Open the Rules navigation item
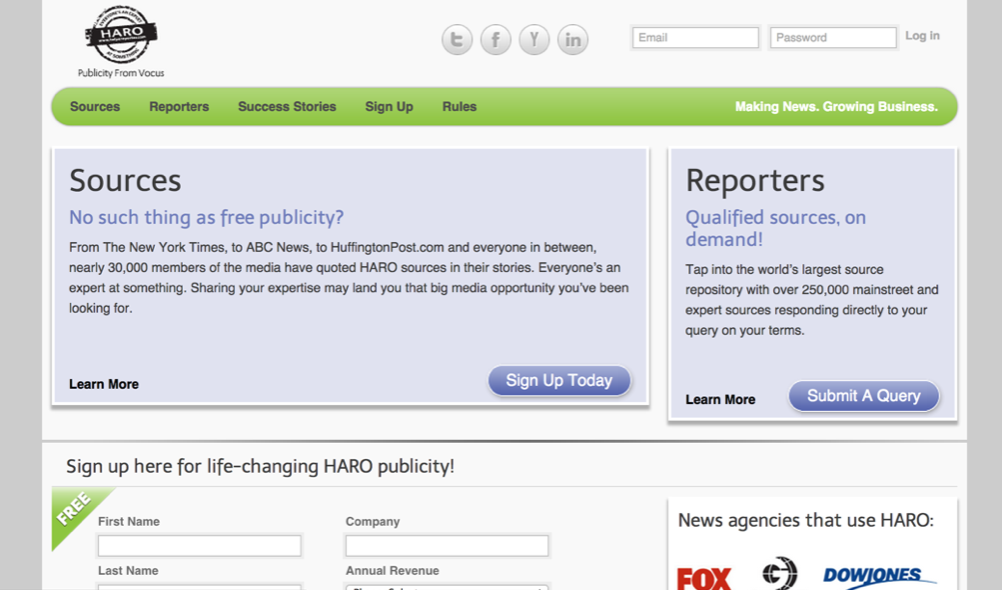1002x590 pixels. (459, 107)
